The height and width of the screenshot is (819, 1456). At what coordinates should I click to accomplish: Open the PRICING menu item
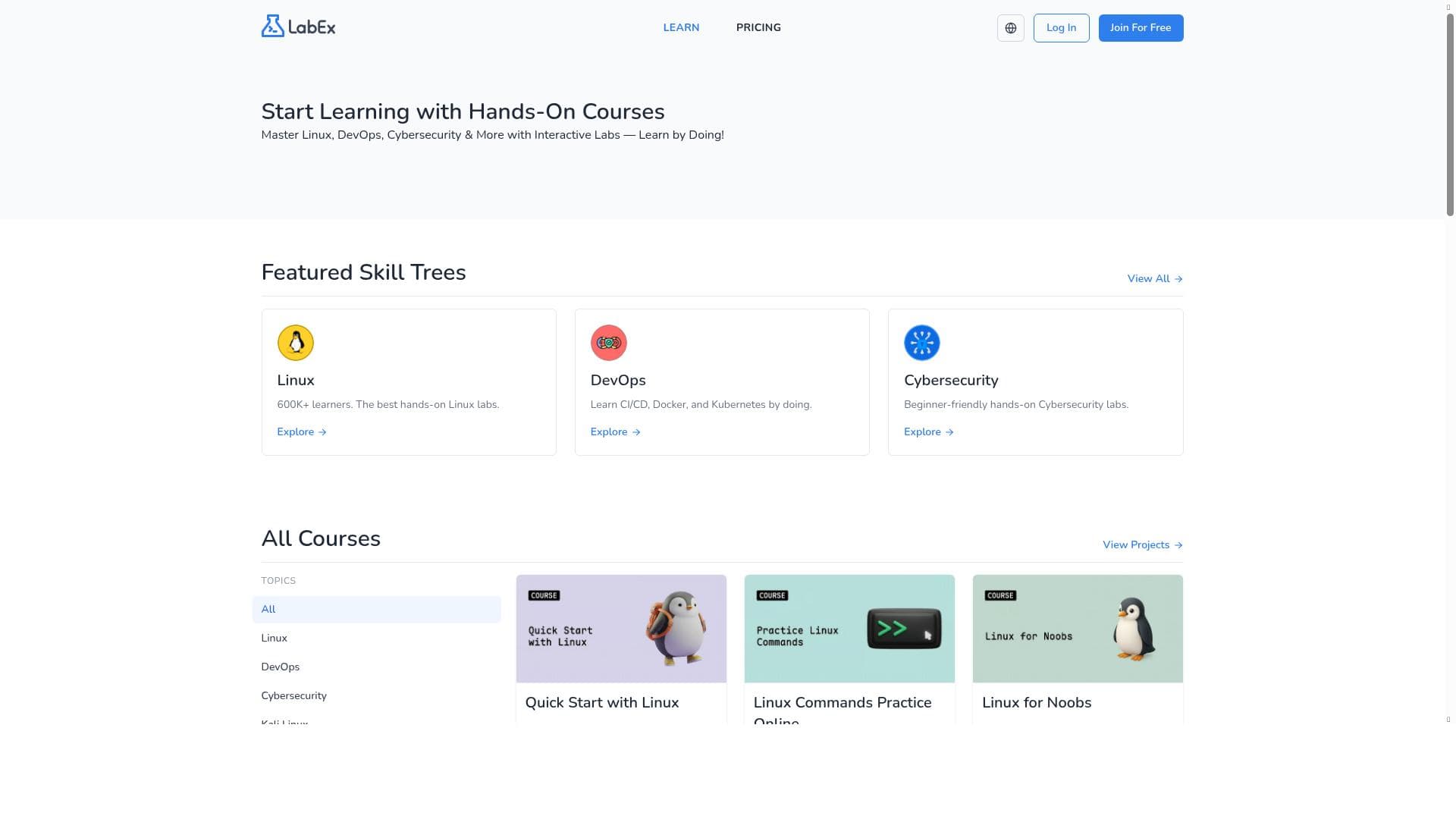click(x=758, y=27)
